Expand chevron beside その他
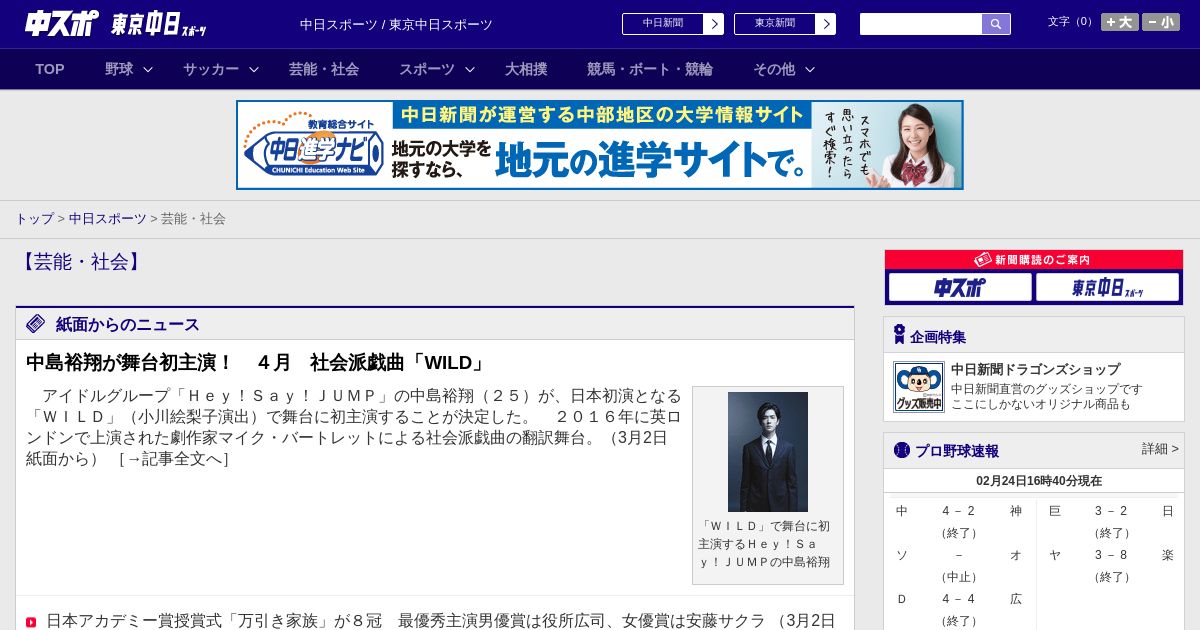The width and height of the screenshot is (1200, 630). (810, 70)
